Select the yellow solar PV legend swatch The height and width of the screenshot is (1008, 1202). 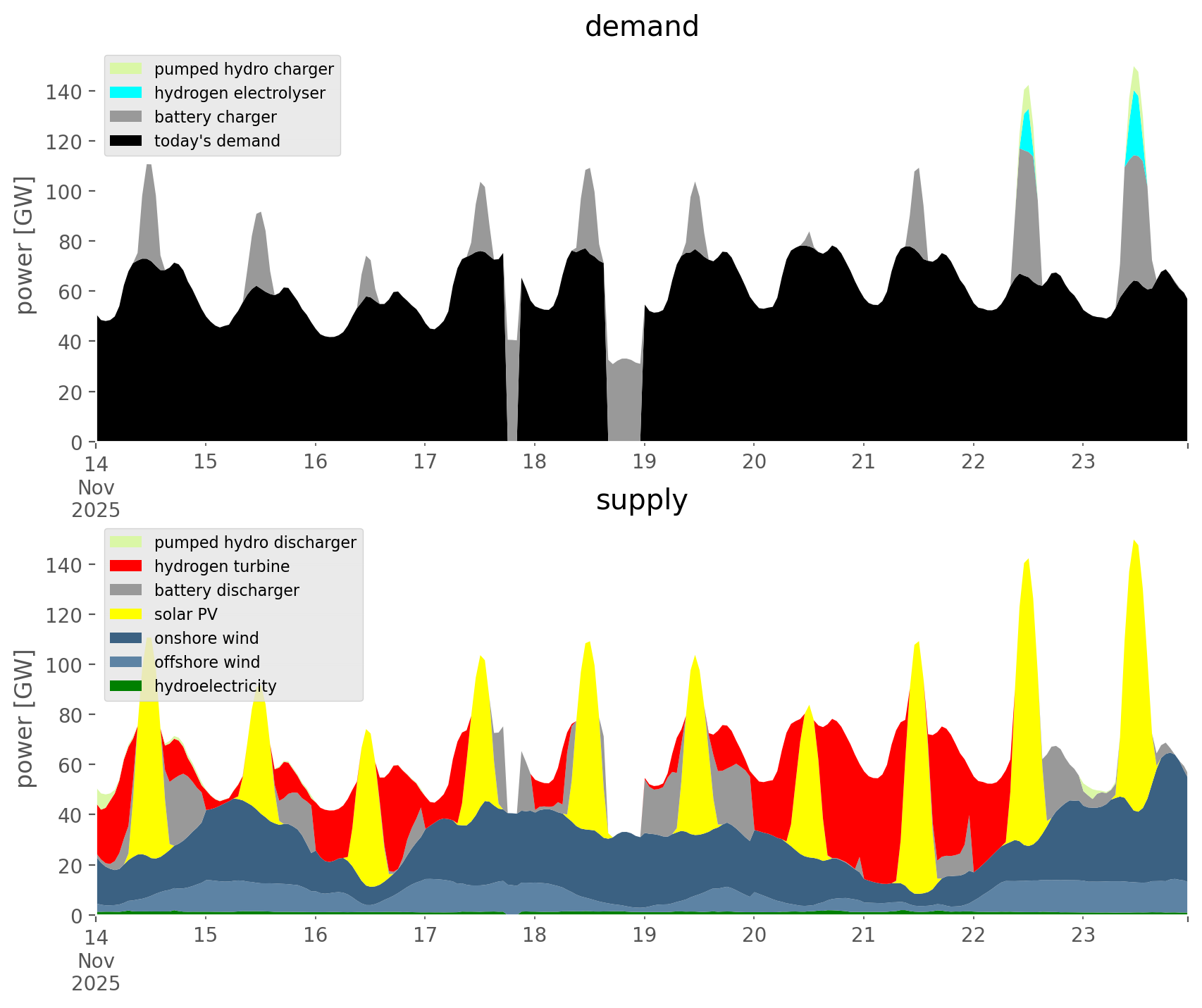126,614
